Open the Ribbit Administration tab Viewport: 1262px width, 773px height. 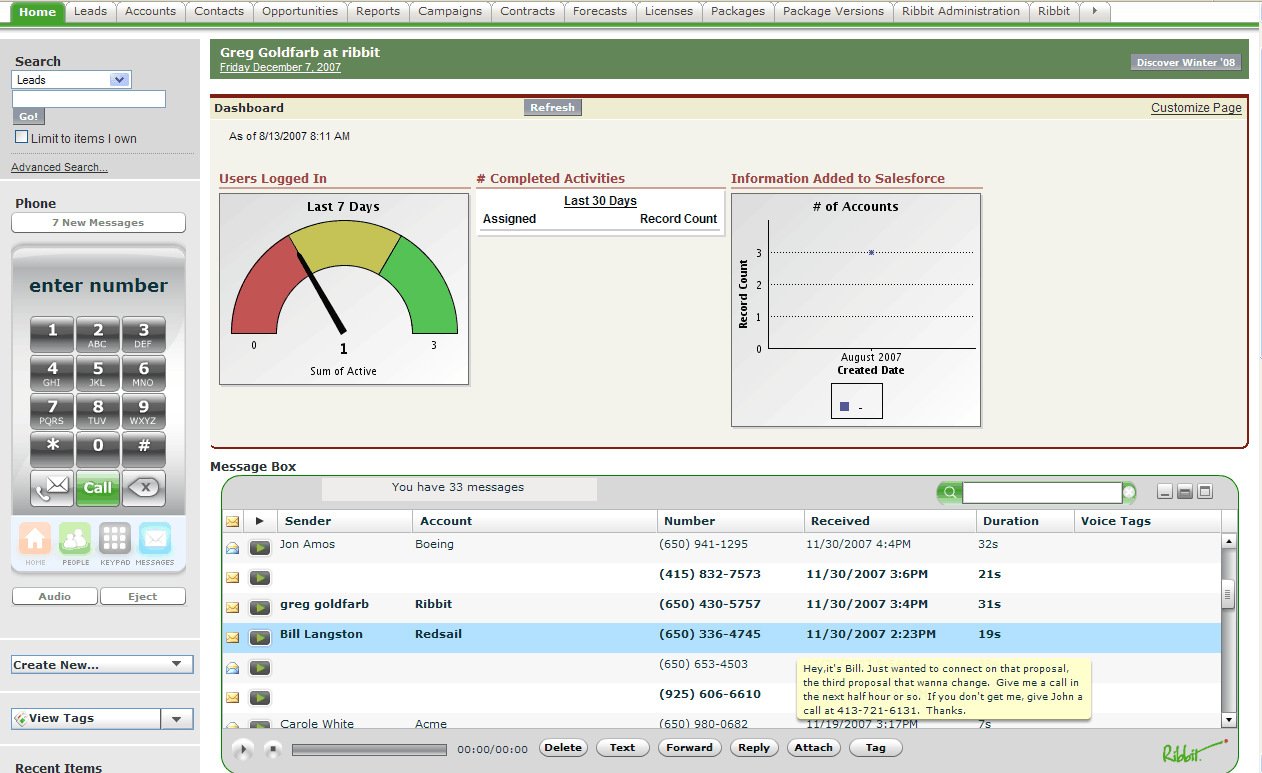pos(960,11)
